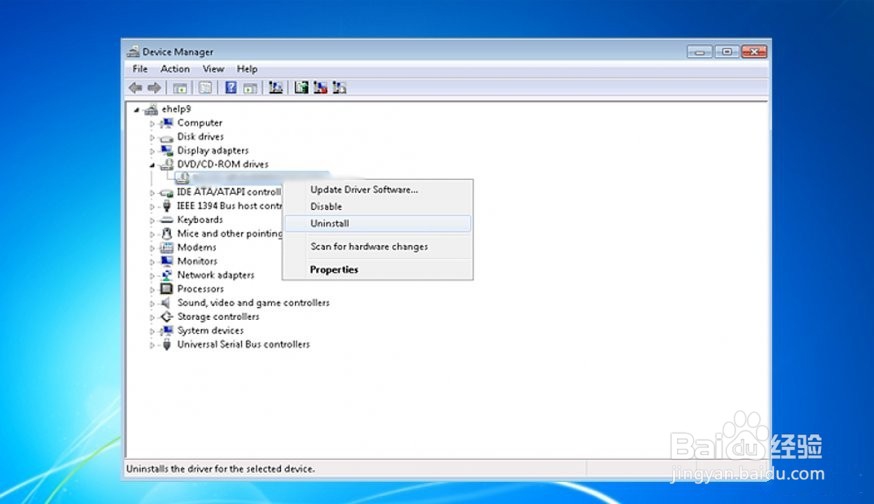Screen dimensions: 874x504
Task: Click the Sound, video and game controllers icon
Action: [x=166, y=303]
